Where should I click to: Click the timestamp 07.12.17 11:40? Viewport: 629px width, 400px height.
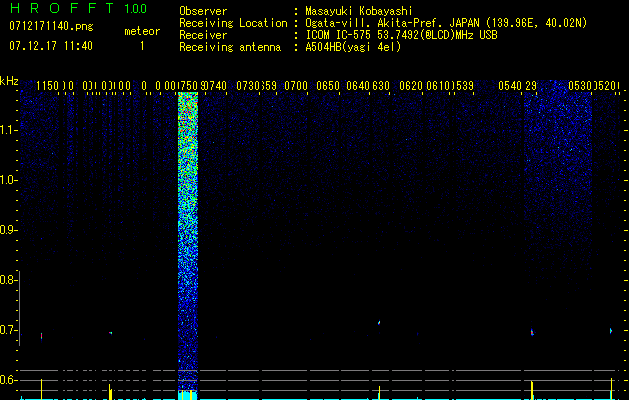tap(51, 46)
